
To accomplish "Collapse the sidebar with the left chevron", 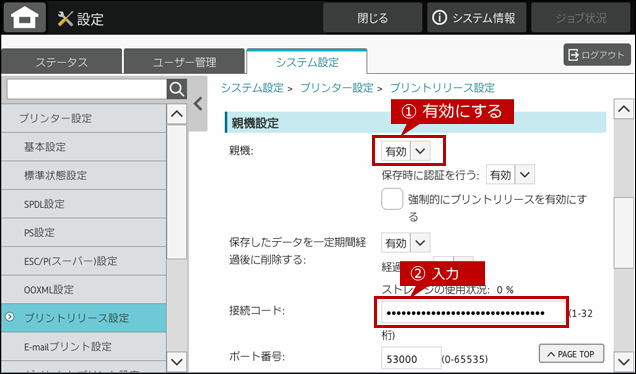I will pos(198,104).
